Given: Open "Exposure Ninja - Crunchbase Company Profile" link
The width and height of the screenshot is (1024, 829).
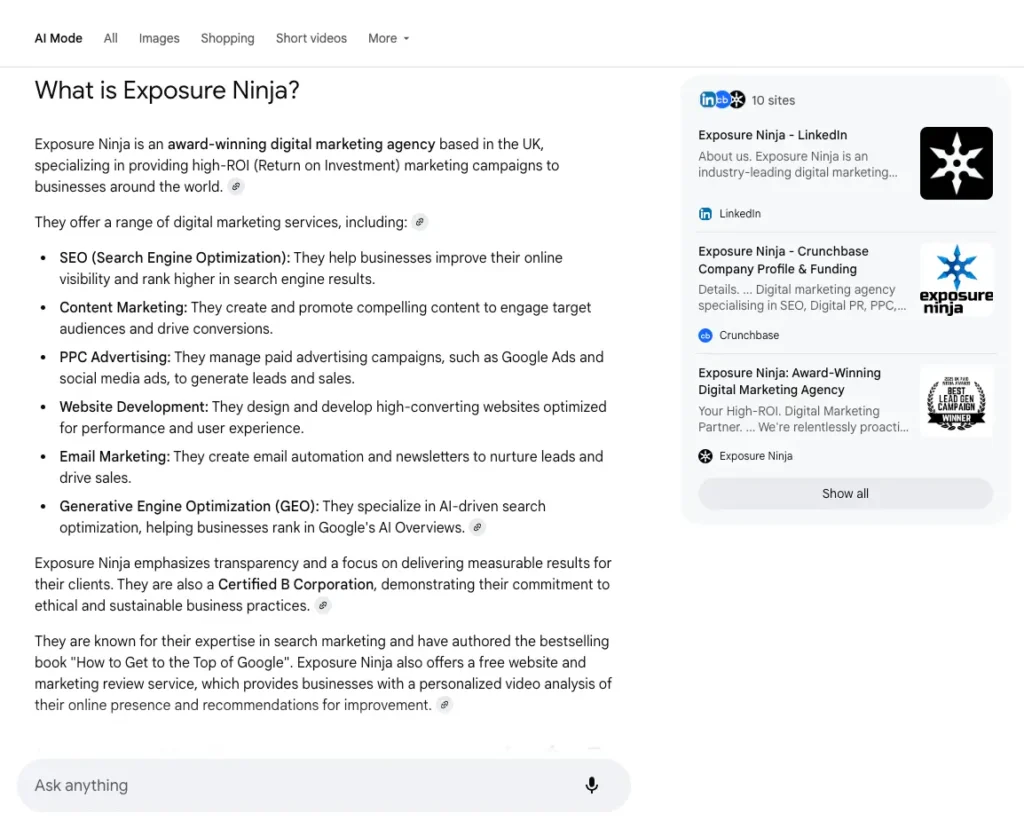Looking at the screenshot, I should click(783, 260).
